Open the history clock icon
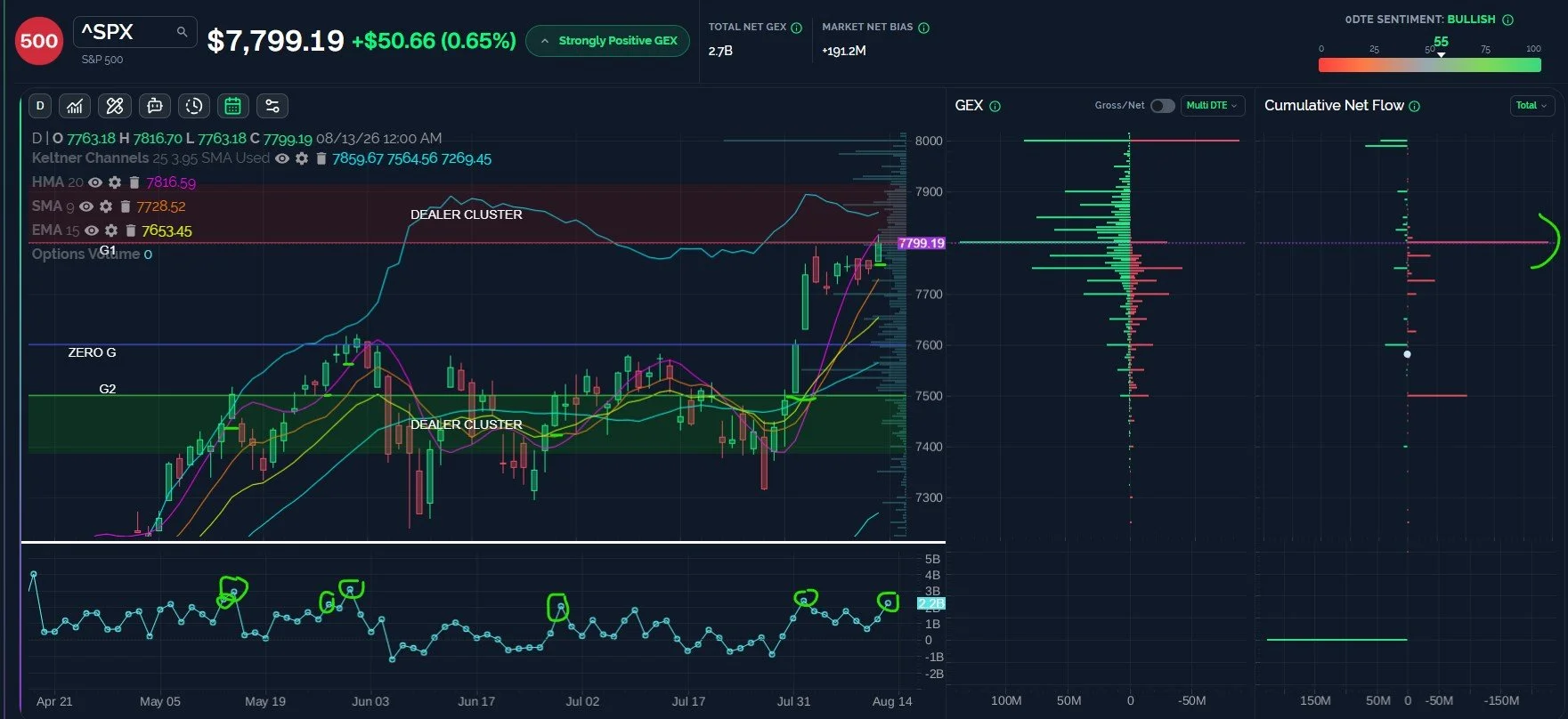Viewport: 1568px width, 719px height. tap(194, 106)
